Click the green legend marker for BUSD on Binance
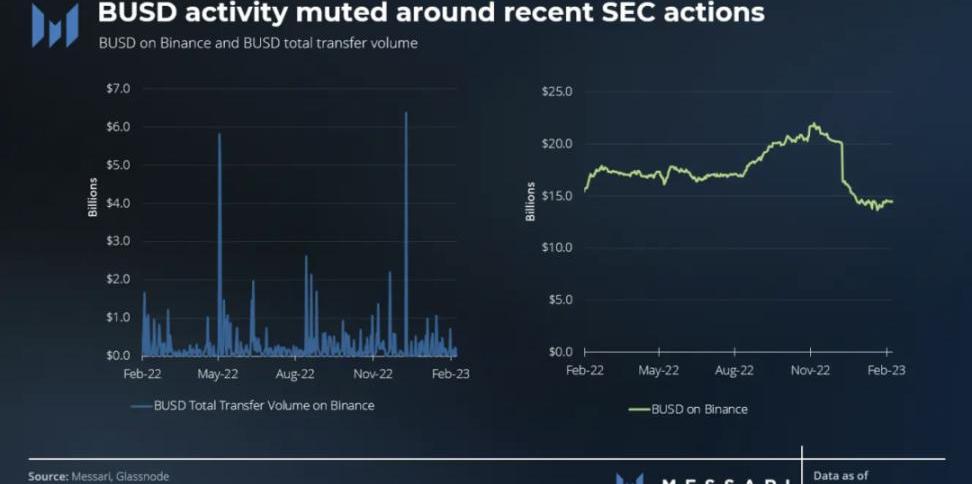Screen dimensions: 972x484 pyautogui.click(x=638, y=409)
